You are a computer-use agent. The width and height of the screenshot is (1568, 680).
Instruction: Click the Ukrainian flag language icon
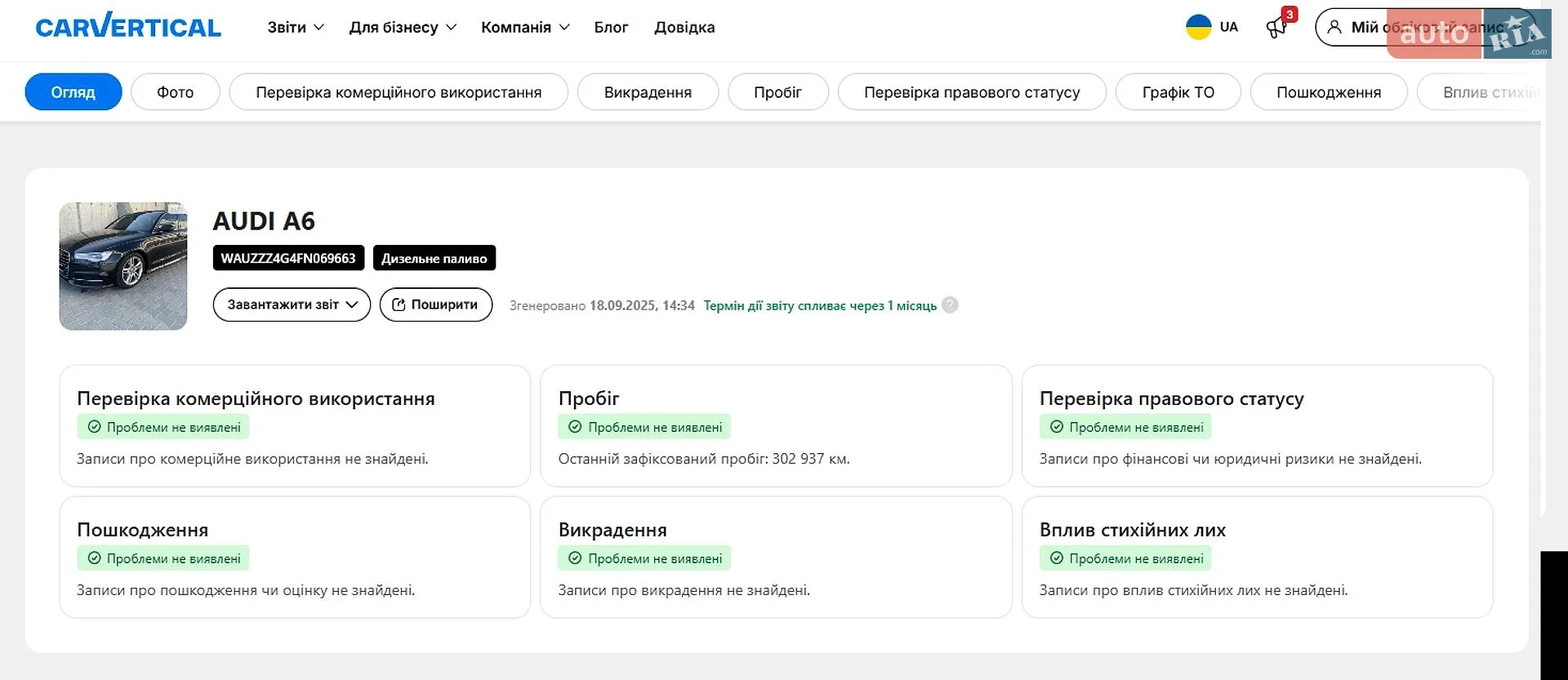tap(1198, 27)
